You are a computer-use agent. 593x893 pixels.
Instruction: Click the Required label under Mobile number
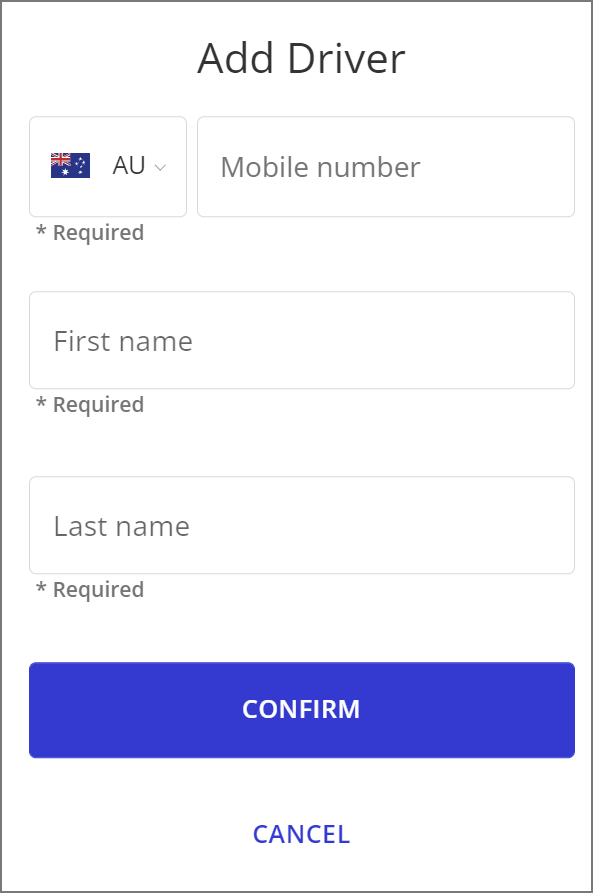pyautogui.click(x=85, y=232)
